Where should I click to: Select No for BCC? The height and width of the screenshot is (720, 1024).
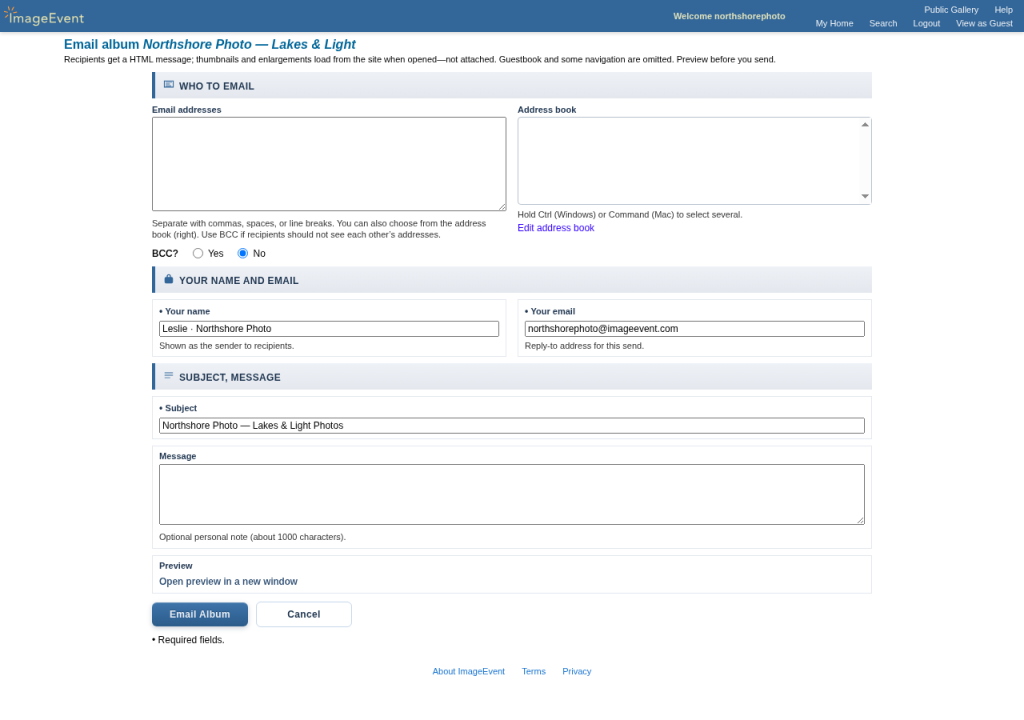coord(243,254)
